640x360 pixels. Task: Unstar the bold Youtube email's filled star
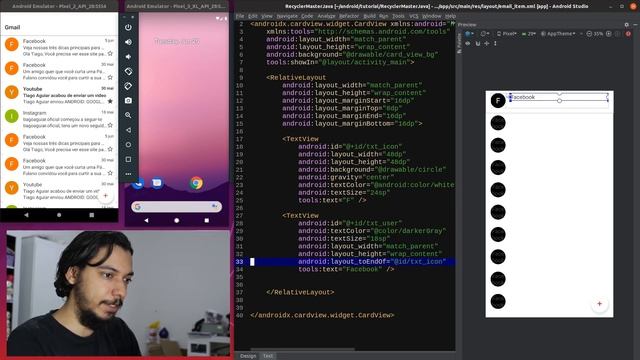coord(110,101)
